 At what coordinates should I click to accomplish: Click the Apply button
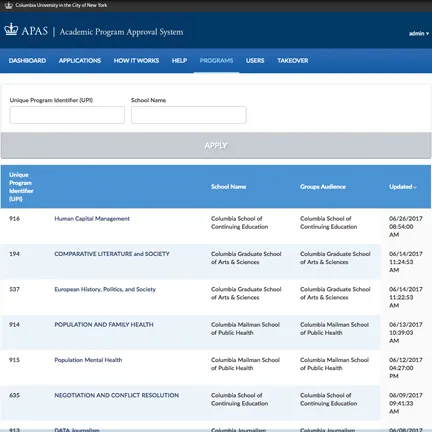point(216,145)
